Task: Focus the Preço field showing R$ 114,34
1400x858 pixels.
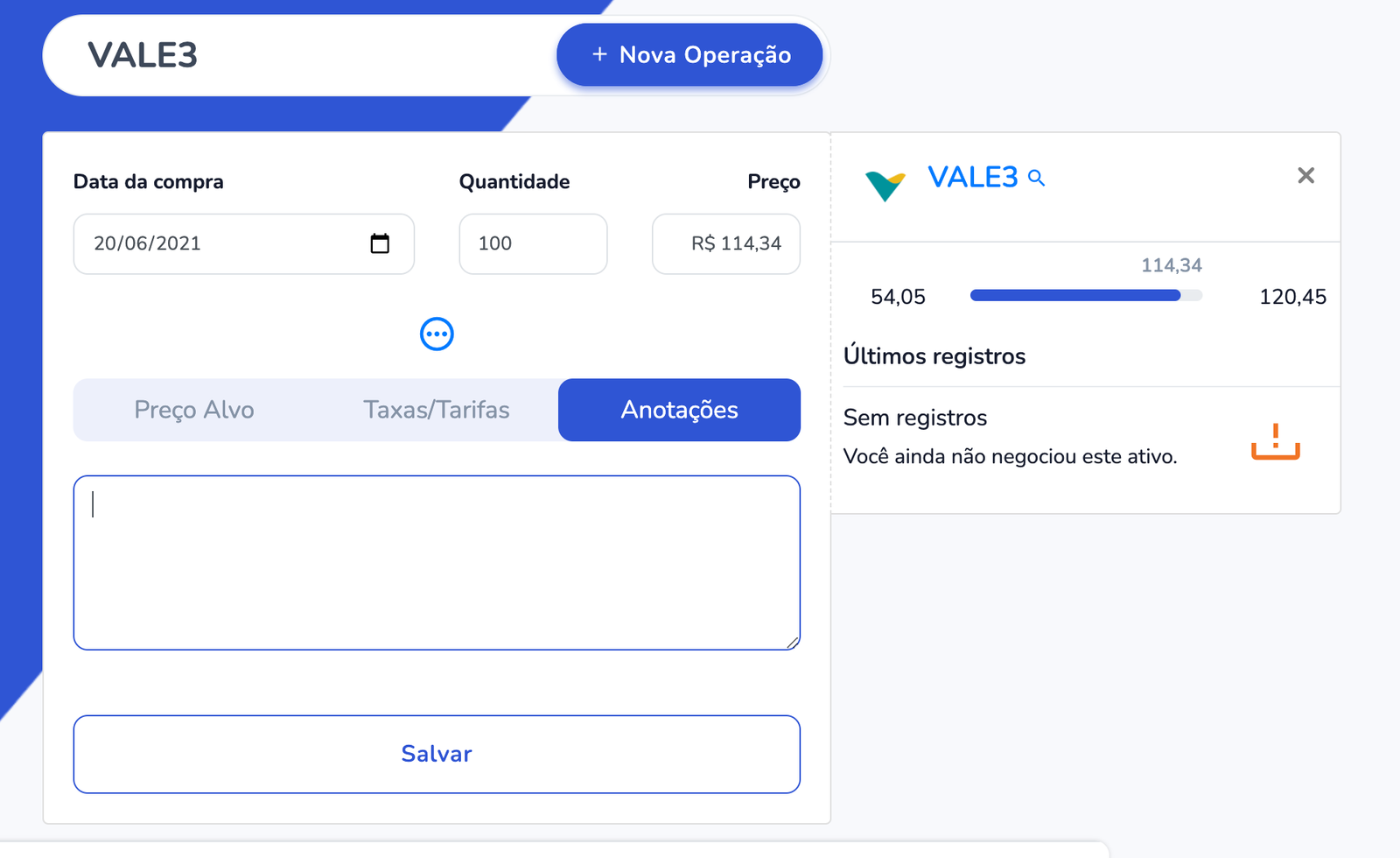Action: [x=726, y=243]
